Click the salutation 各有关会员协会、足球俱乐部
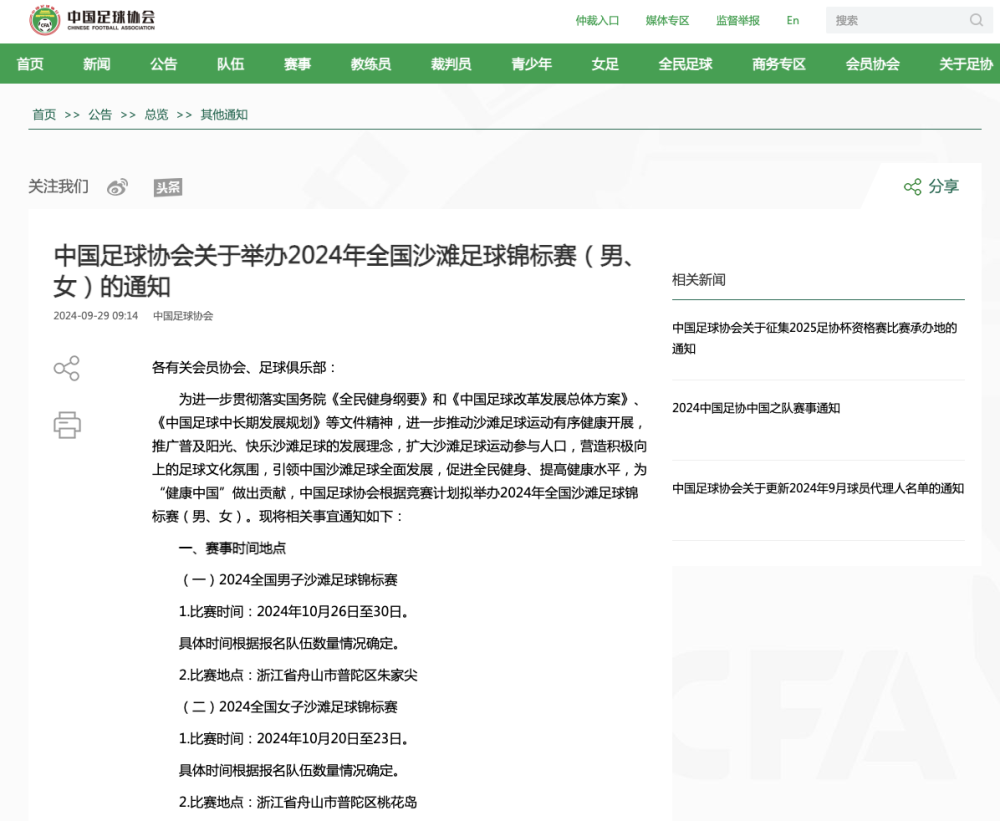This screenshot has height=821, width=1000. tap(244, 367)
